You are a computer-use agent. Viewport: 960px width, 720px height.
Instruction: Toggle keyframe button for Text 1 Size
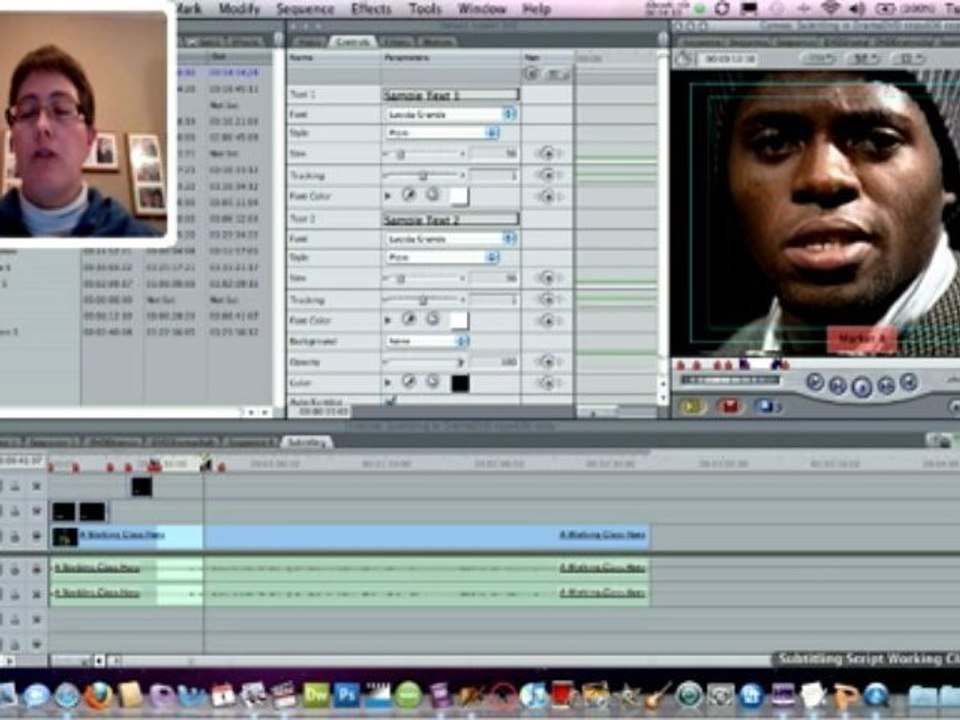click(x=547, y=154)
